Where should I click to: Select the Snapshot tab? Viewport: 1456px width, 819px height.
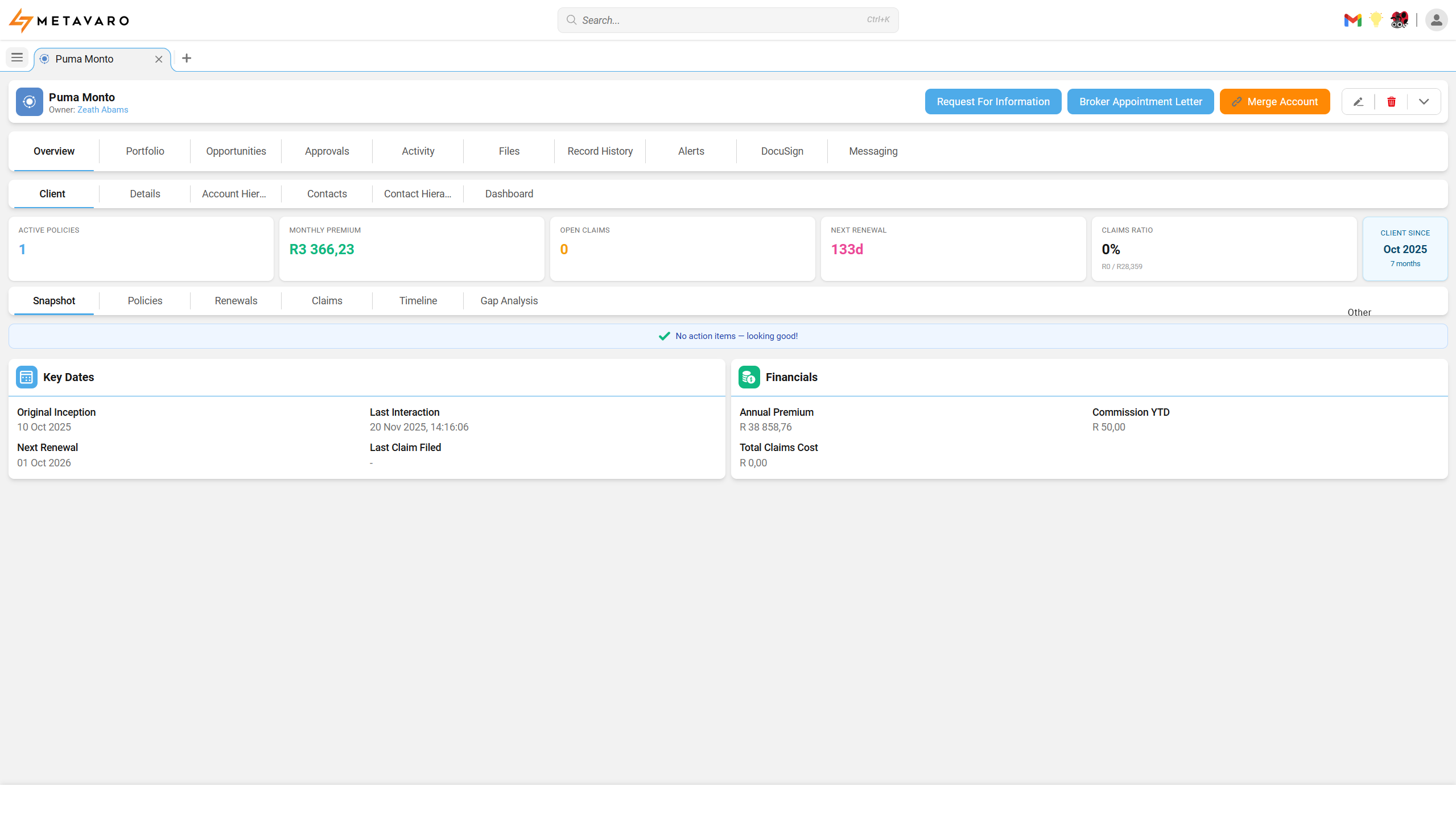pyautogui.click(x=54, y=301)
